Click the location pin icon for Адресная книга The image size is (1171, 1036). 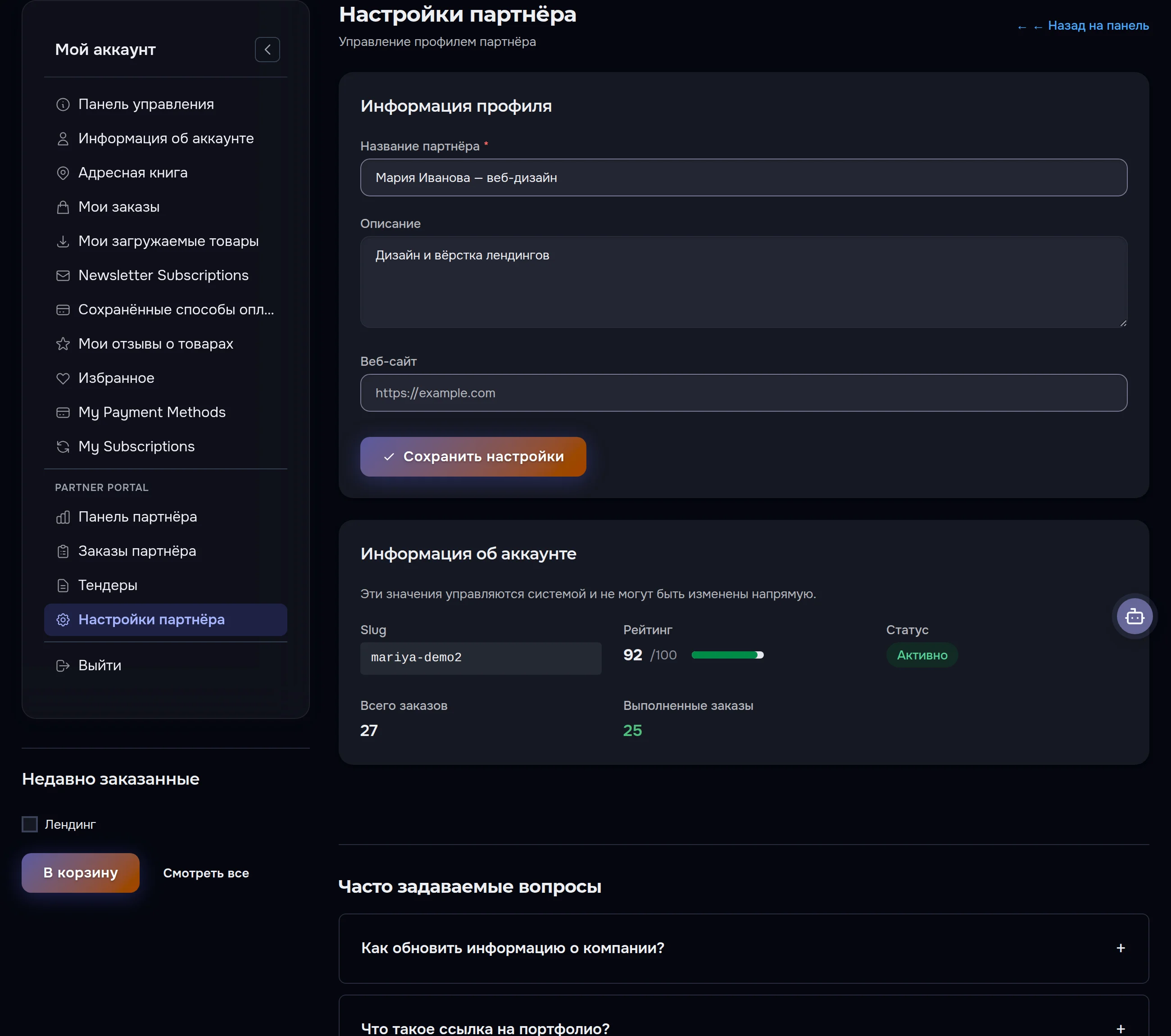[63, 173]
